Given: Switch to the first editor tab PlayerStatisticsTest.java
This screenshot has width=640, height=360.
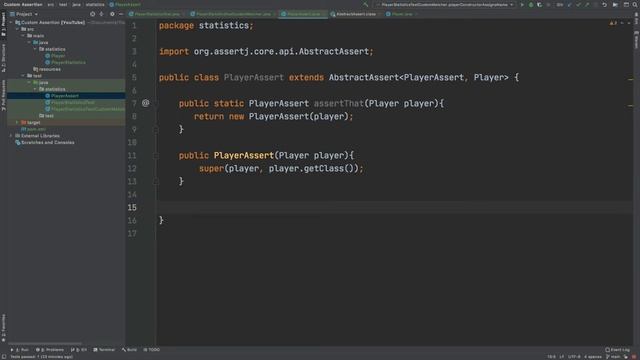Looking at the screenshot, I should click(x=157, y=14).
